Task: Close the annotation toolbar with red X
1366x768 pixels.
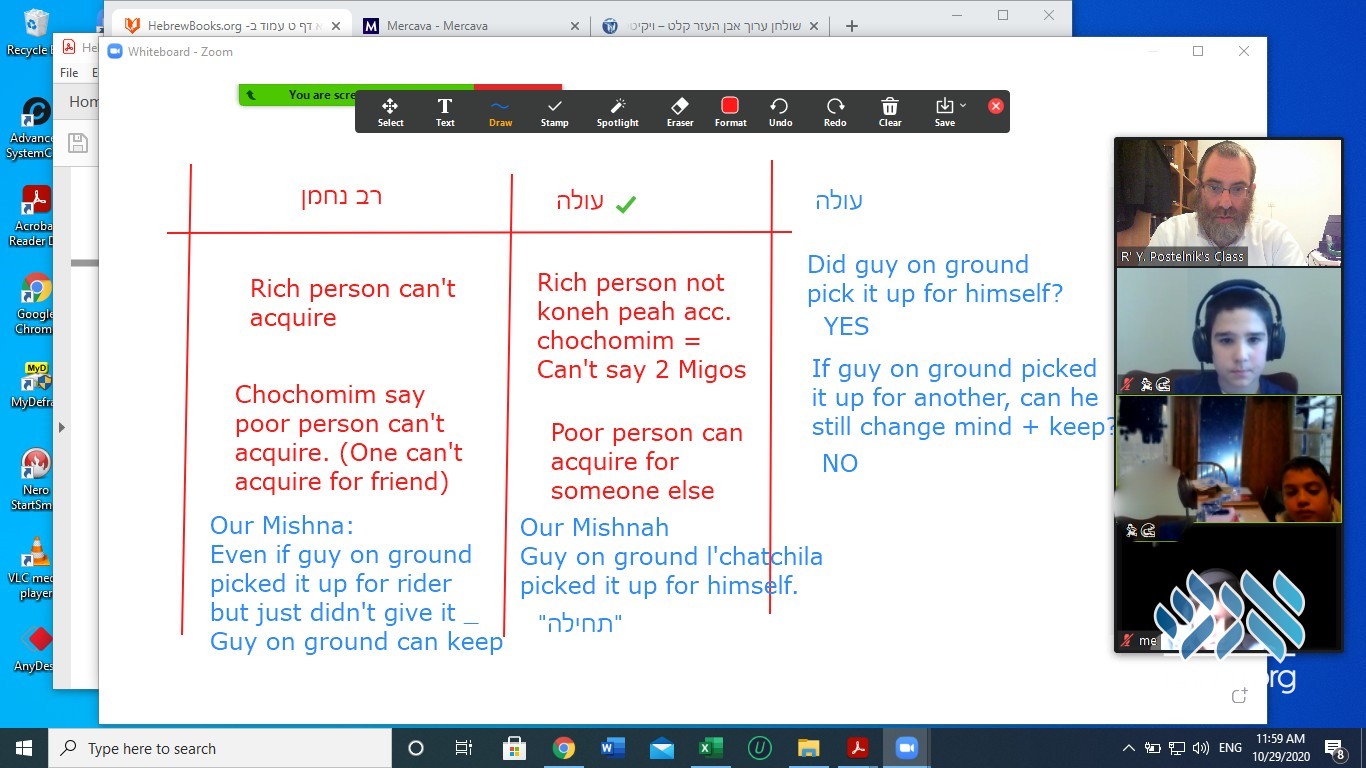Action: point(995,106)
